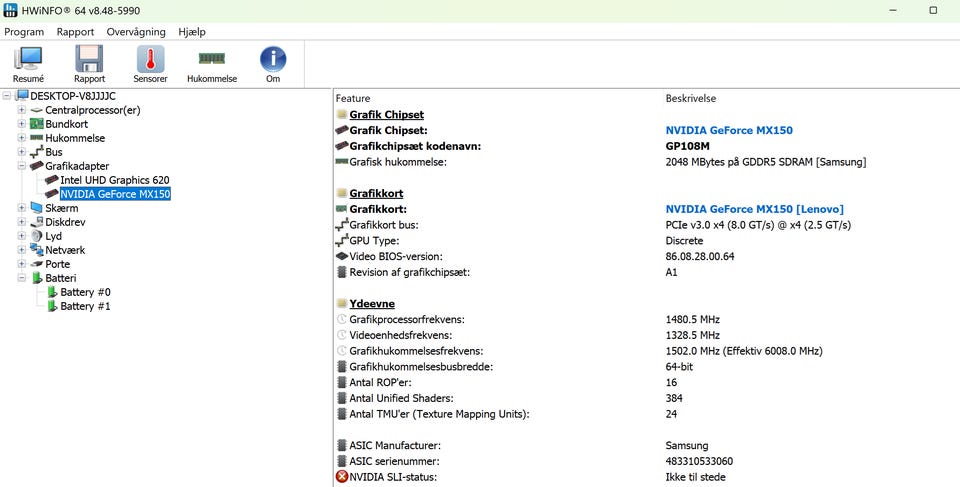Click the Feature column header
960x487 pixels.
(353, 99)
